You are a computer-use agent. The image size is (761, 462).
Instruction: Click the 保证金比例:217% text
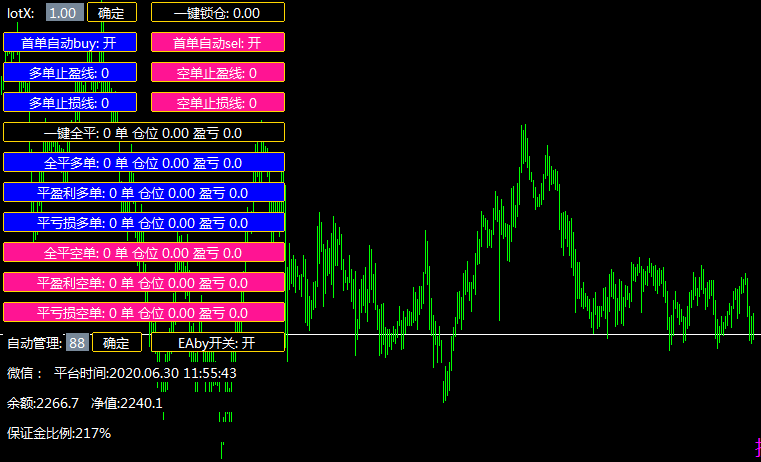point(59,433)
